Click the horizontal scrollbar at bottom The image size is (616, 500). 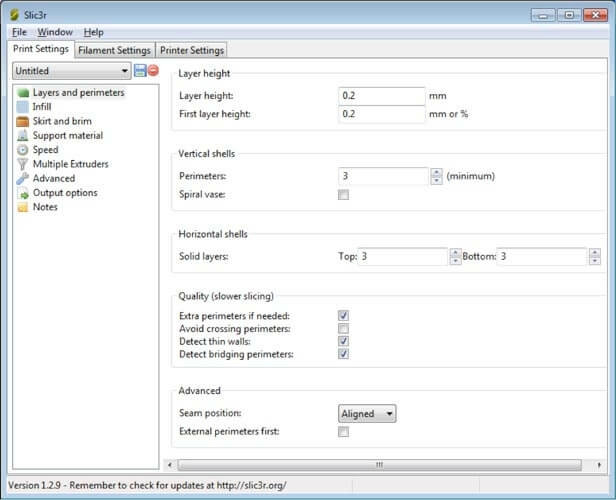coord(378,465)
